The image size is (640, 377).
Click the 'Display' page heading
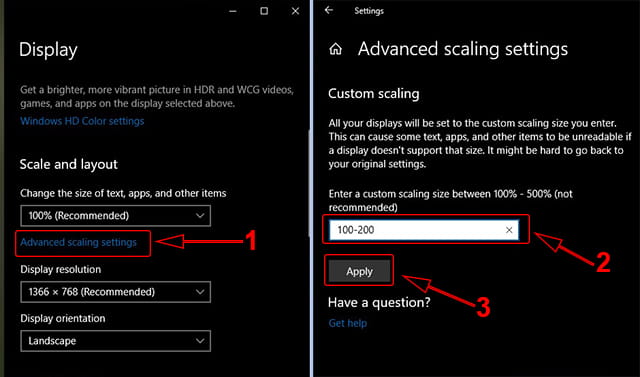[48, 50]
